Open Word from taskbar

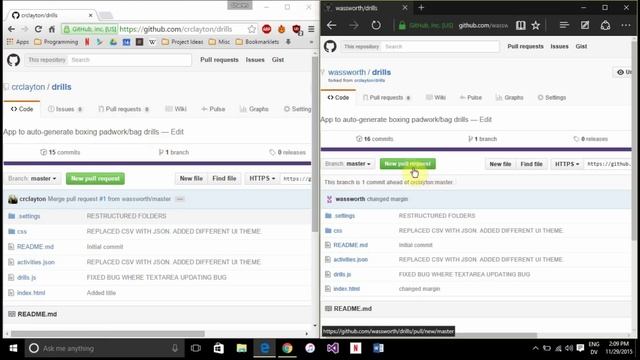[378, 348]
